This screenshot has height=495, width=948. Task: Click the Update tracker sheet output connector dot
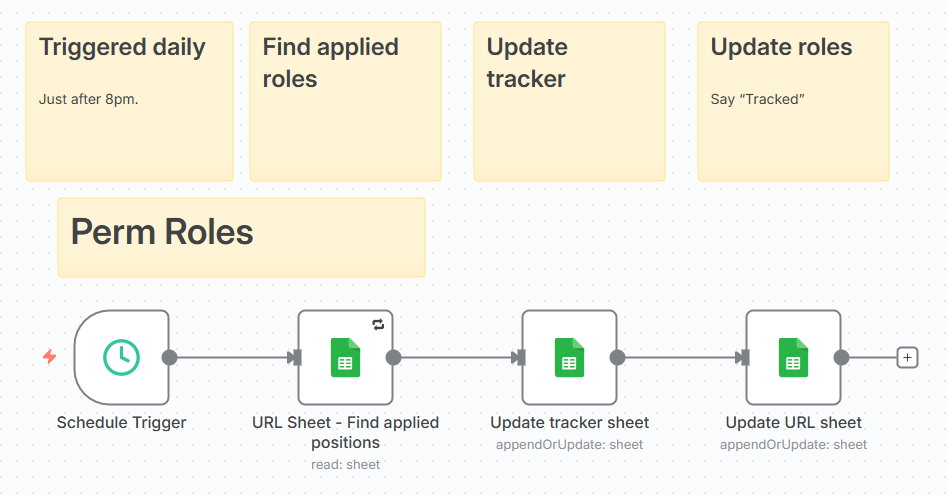[617, 357]
